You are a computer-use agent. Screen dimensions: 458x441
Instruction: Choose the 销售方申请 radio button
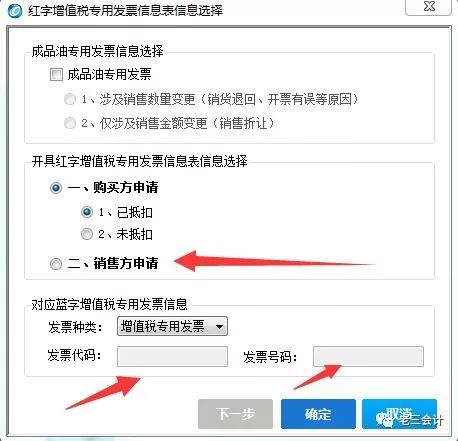56,264
